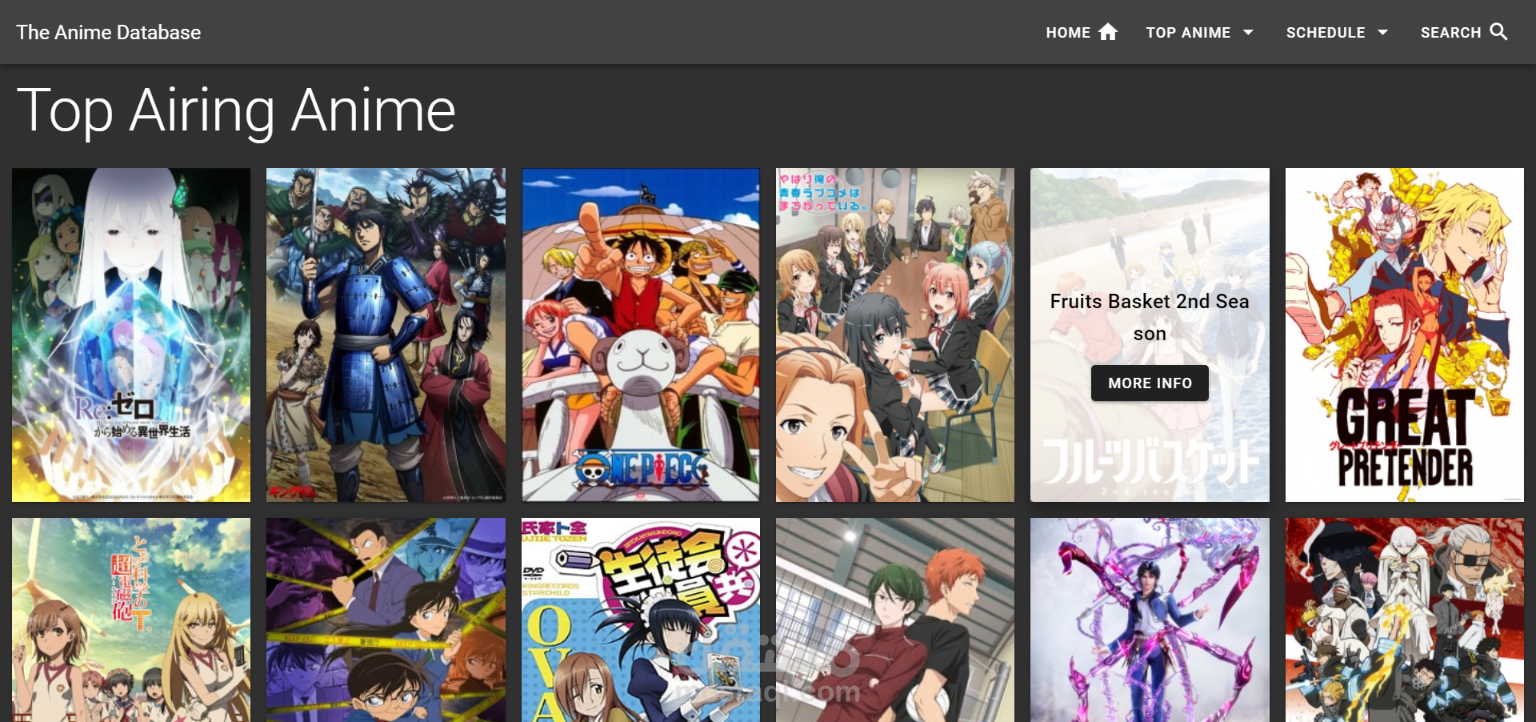
Task: Open the HOME nav item
Action: [x=1081, y=32]
